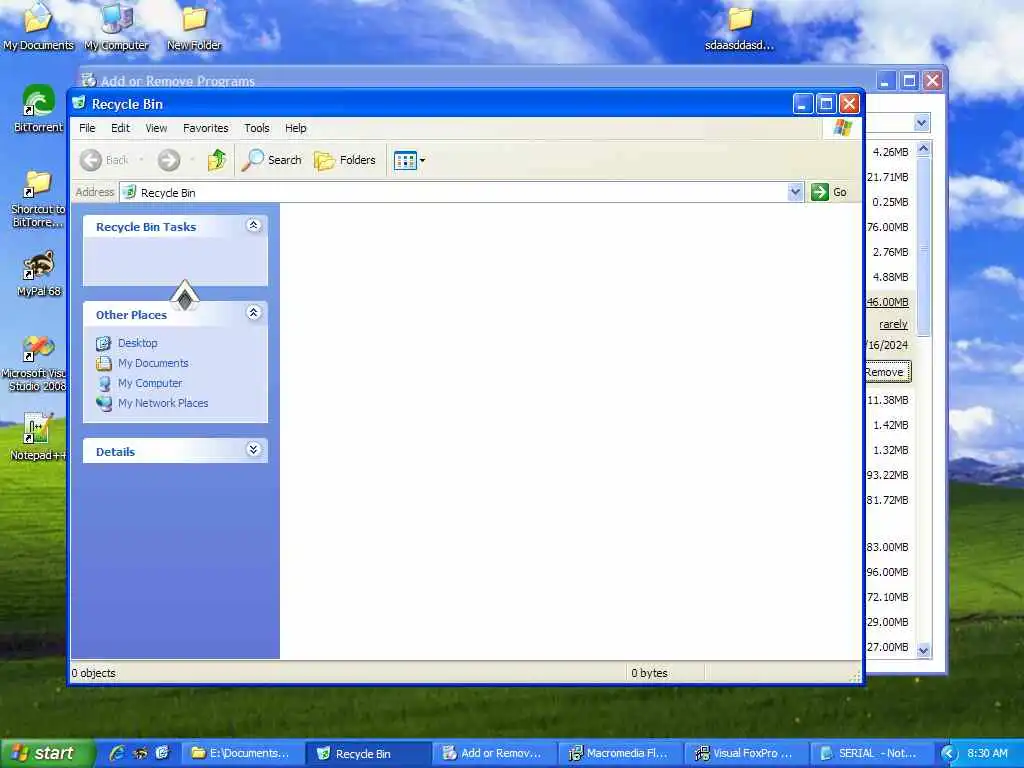1024x768 pixels.
Task: Click the Desktop icon in Other Places
Action: click(x=103, y=343)
